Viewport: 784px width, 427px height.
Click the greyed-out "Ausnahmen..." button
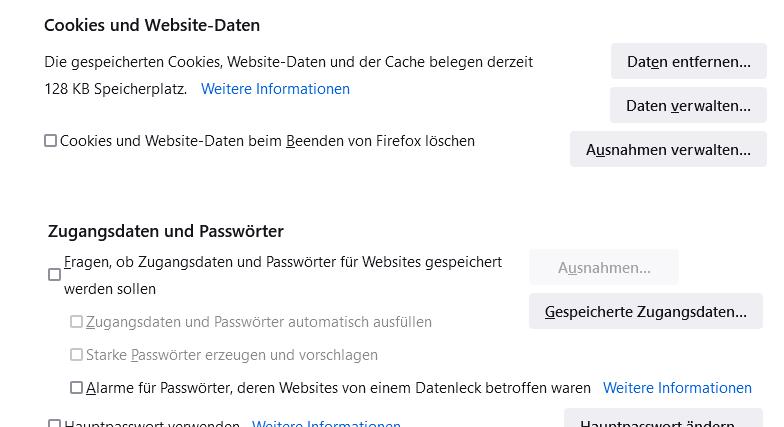point(604,268)
